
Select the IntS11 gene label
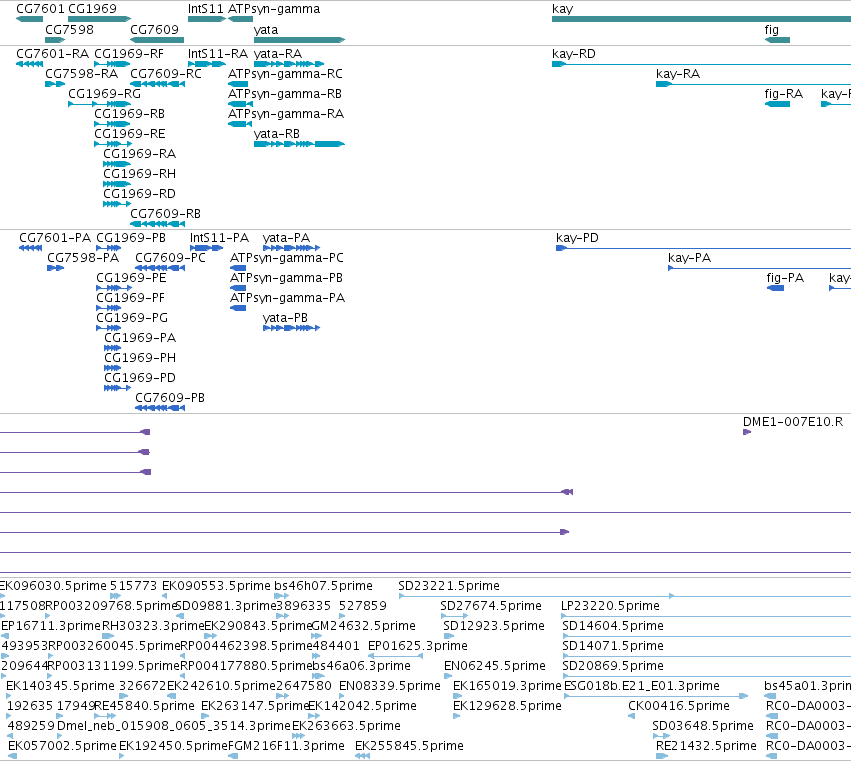coord(206,9)
